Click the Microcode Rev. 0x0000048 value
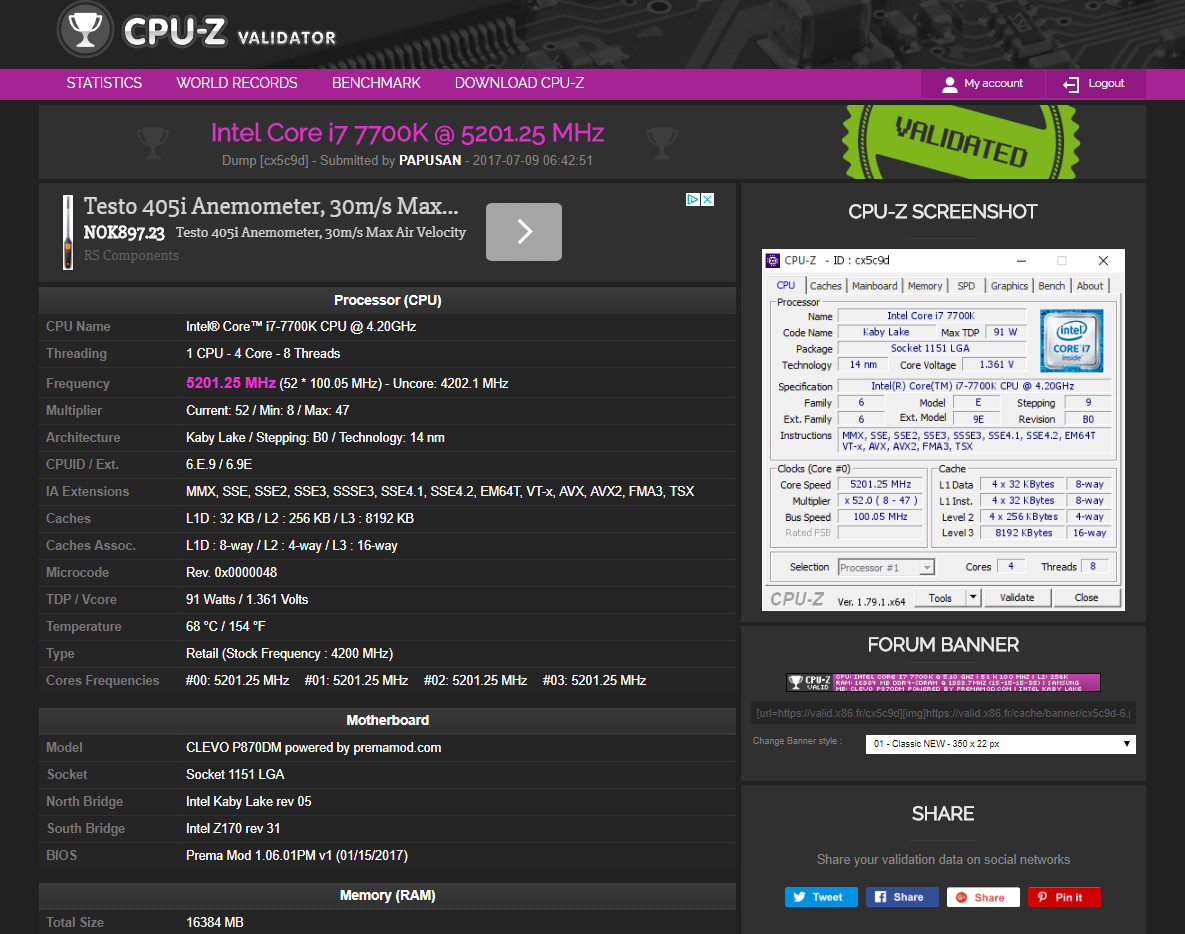1185x934 pixels. pos(231,572)
